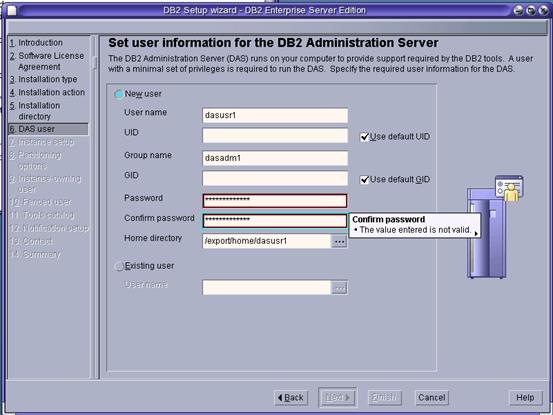This screenshot has height=415, width=553.
Task: Select step 8 Partitioning options
Action: [36, 160]
